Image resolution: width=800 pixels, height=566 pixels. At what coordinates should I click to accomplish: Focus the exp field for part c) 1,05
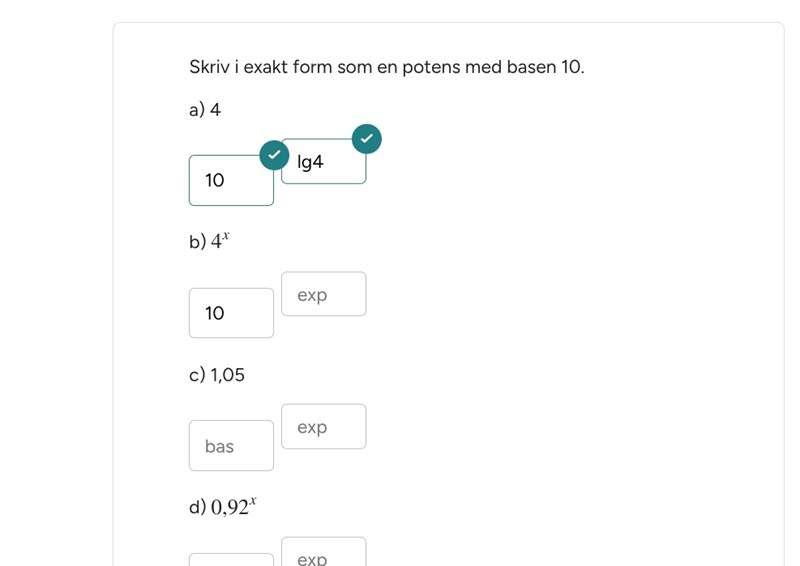(324, 427)
